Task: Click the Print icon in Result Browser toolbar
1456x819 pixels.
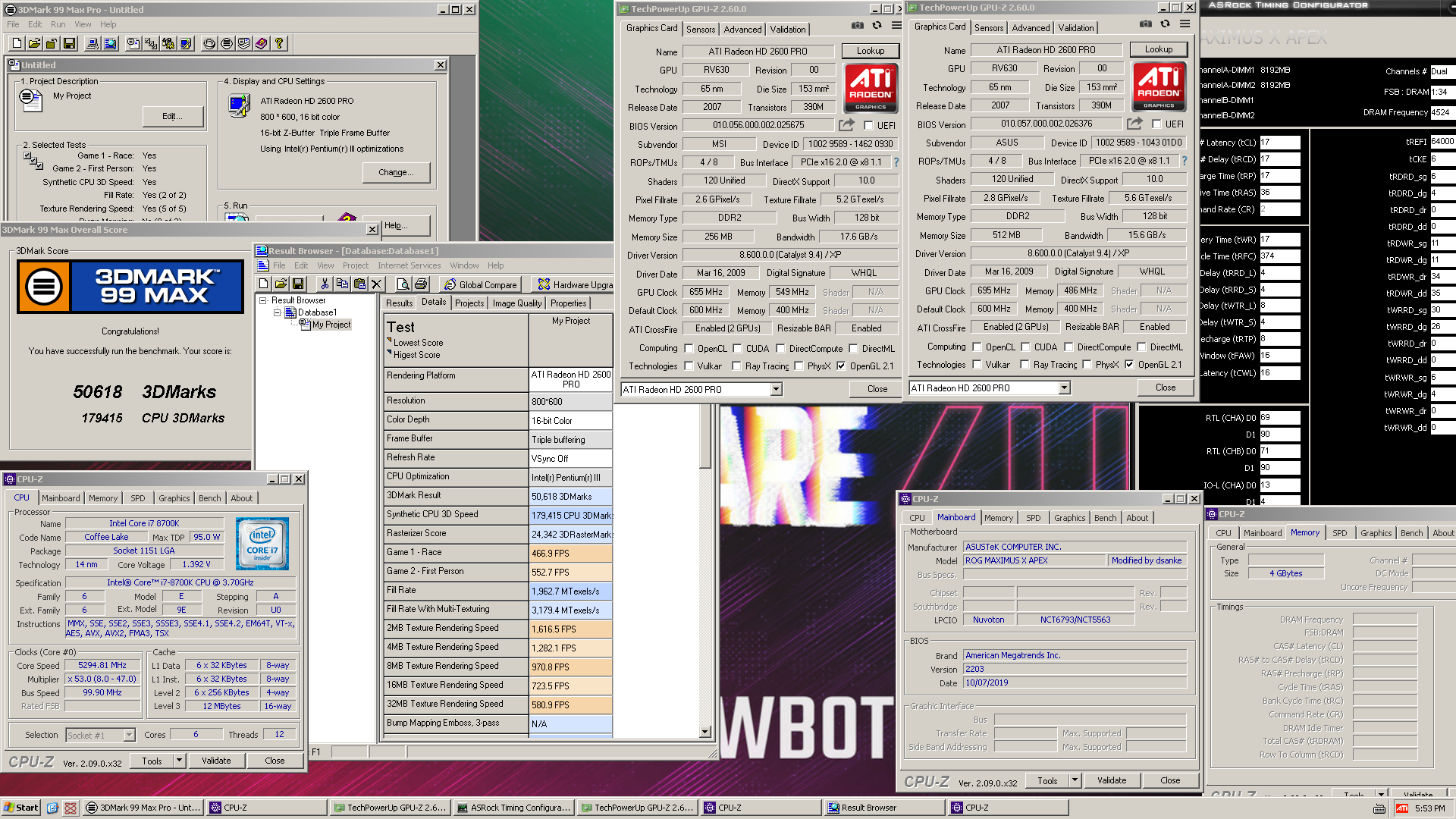Action: [421, 284]
